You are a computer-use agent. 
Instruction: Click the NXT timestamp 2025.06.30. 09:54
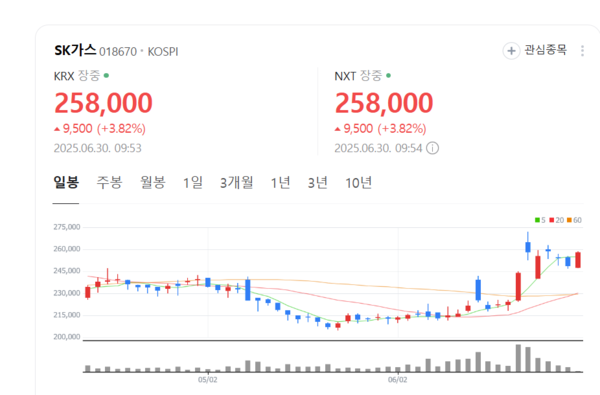click(378, 148)
